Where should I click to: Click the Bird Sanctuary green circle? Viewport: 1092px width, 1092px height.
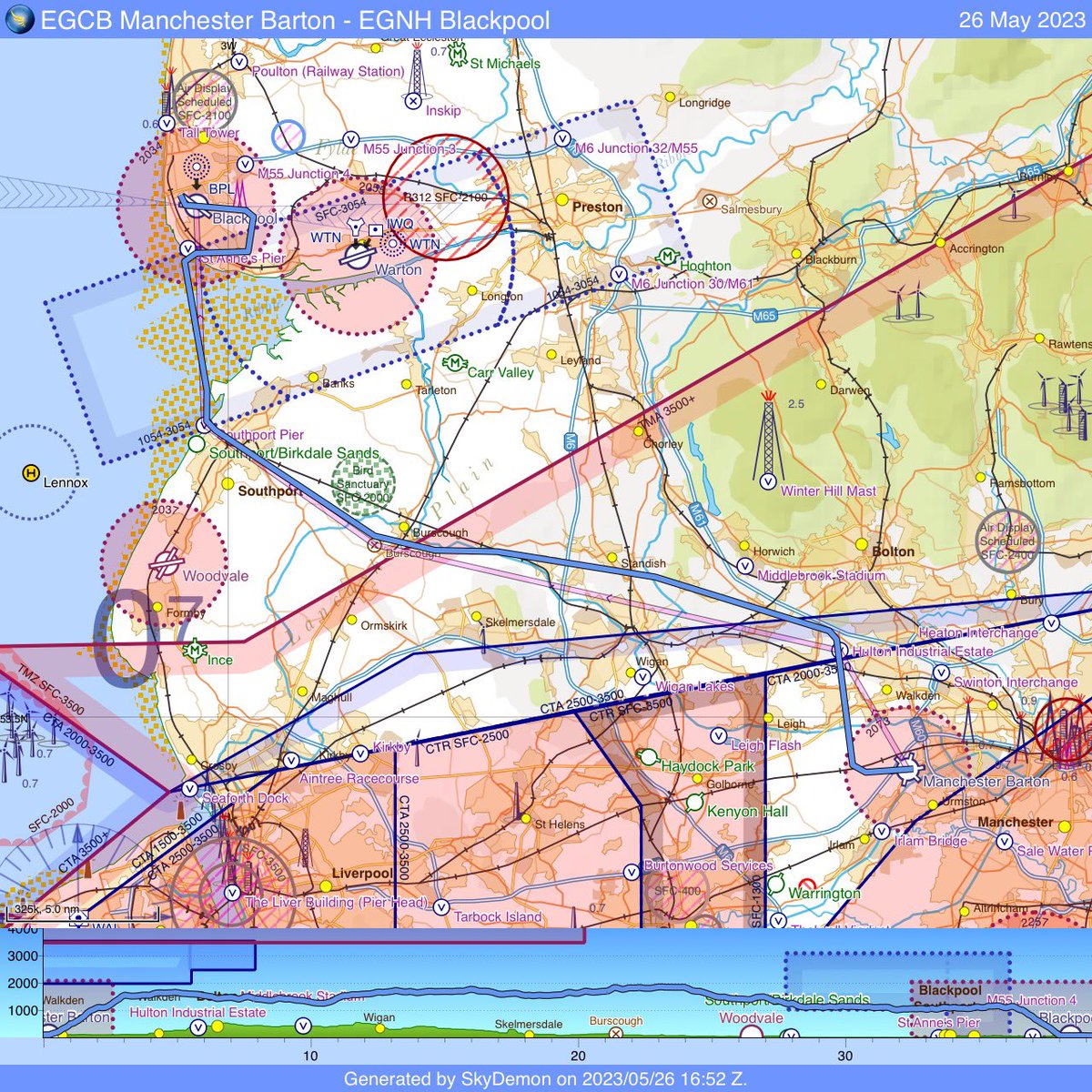[x=362, y=482]
